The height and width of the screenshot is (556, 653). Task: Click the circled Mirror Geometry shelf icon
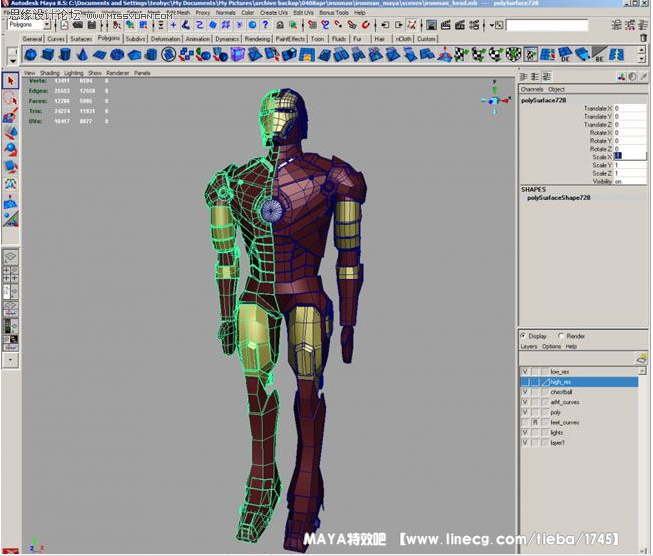click(168, 55)
